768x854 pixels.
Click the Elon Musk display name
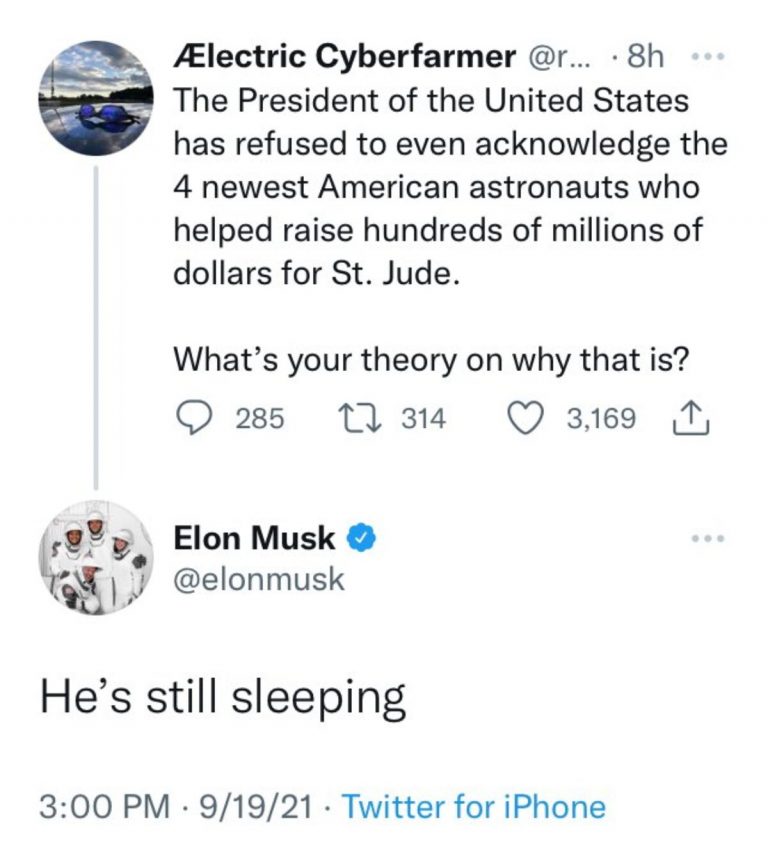tap(255, 539)
